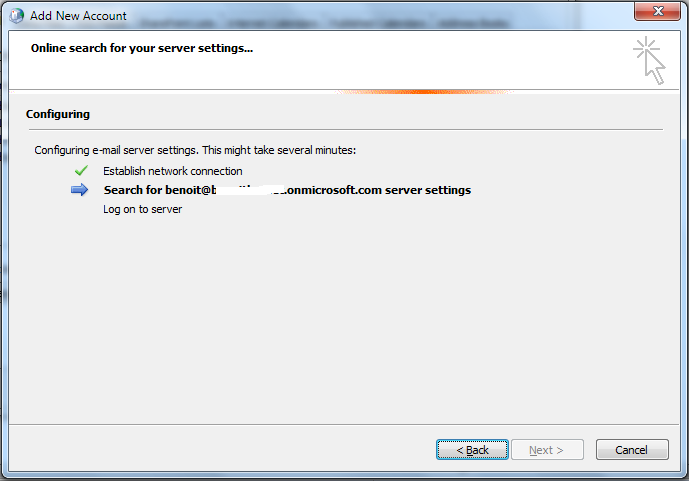
Task: Click the disabled Next button
Action: [547, 450]
